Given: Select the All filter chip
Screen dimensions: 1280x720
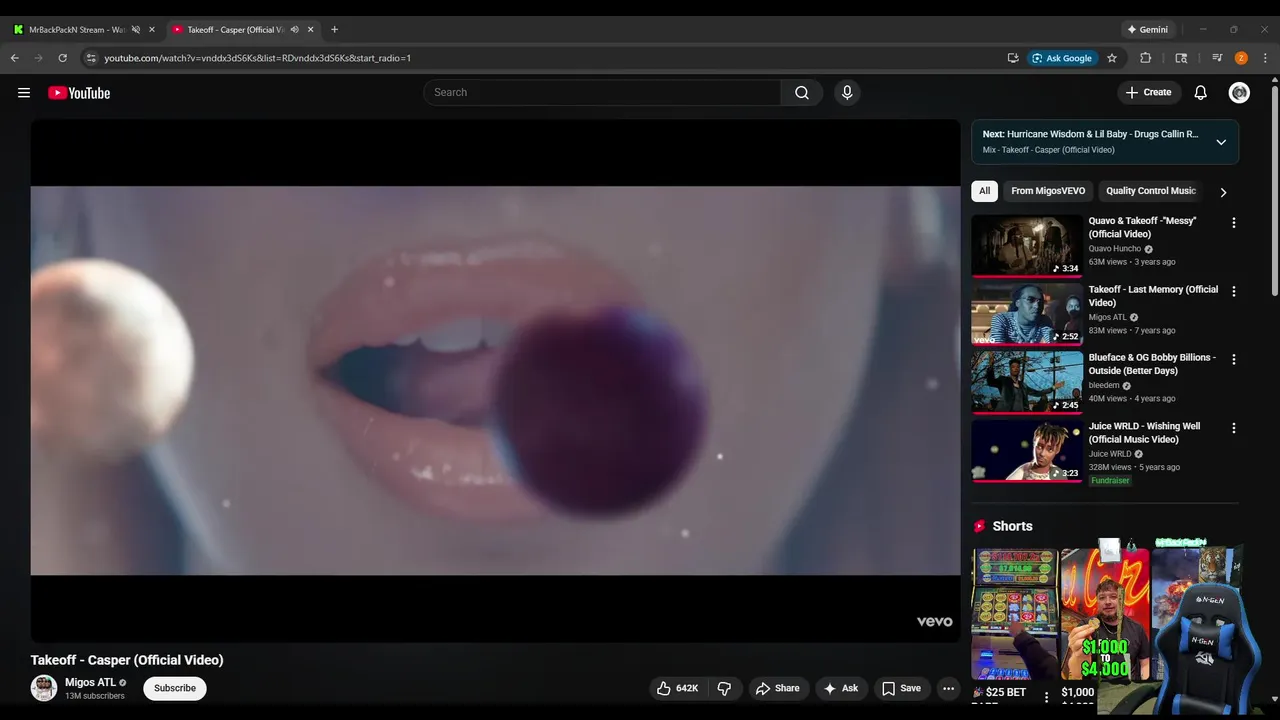Looking at the screenshot, I should point(984,191).
